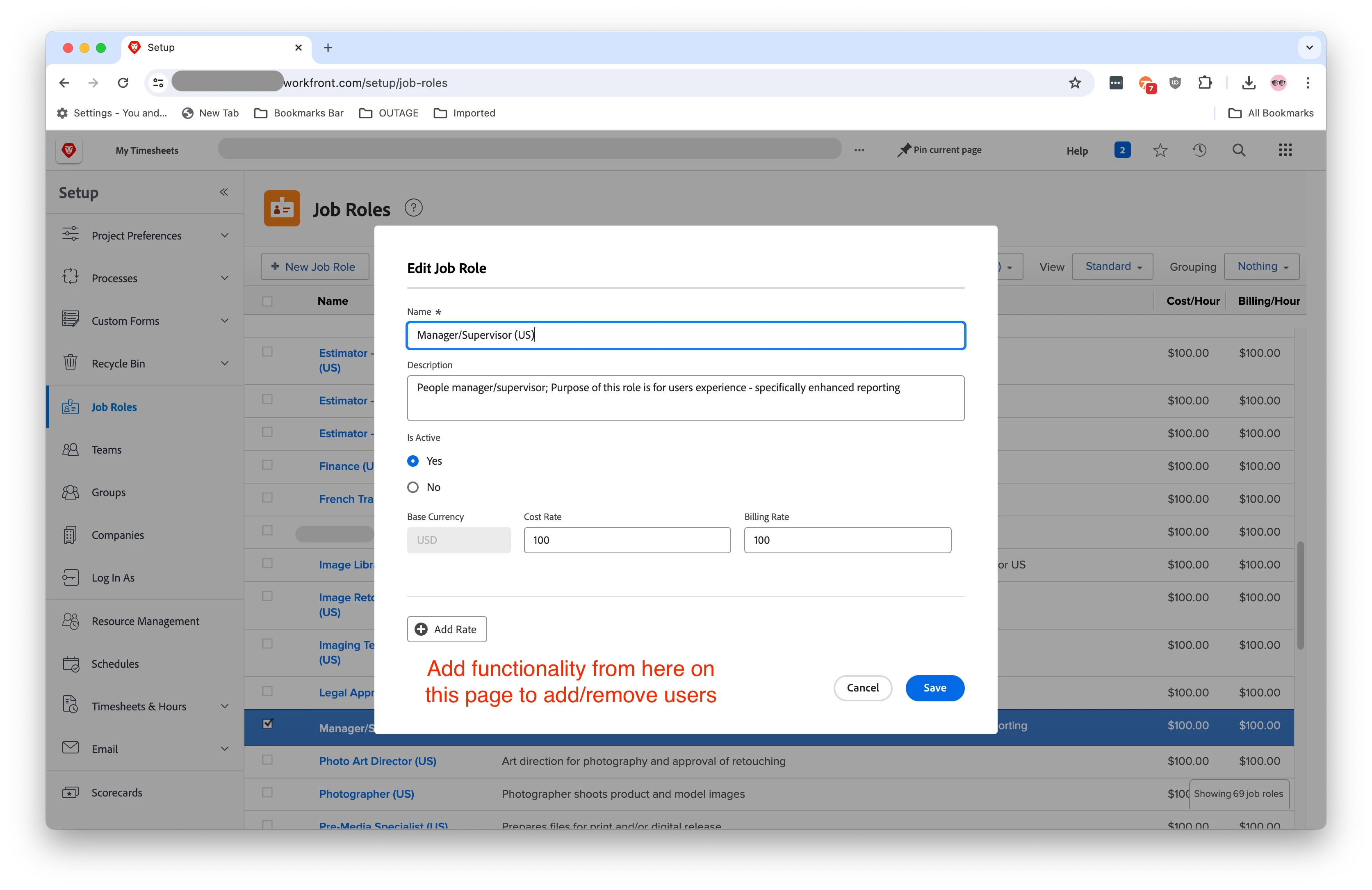Click the job roles list scrollbar
Image resolution: width=1372 pixels, height=890 pixels.
[x=1300, y=595]
